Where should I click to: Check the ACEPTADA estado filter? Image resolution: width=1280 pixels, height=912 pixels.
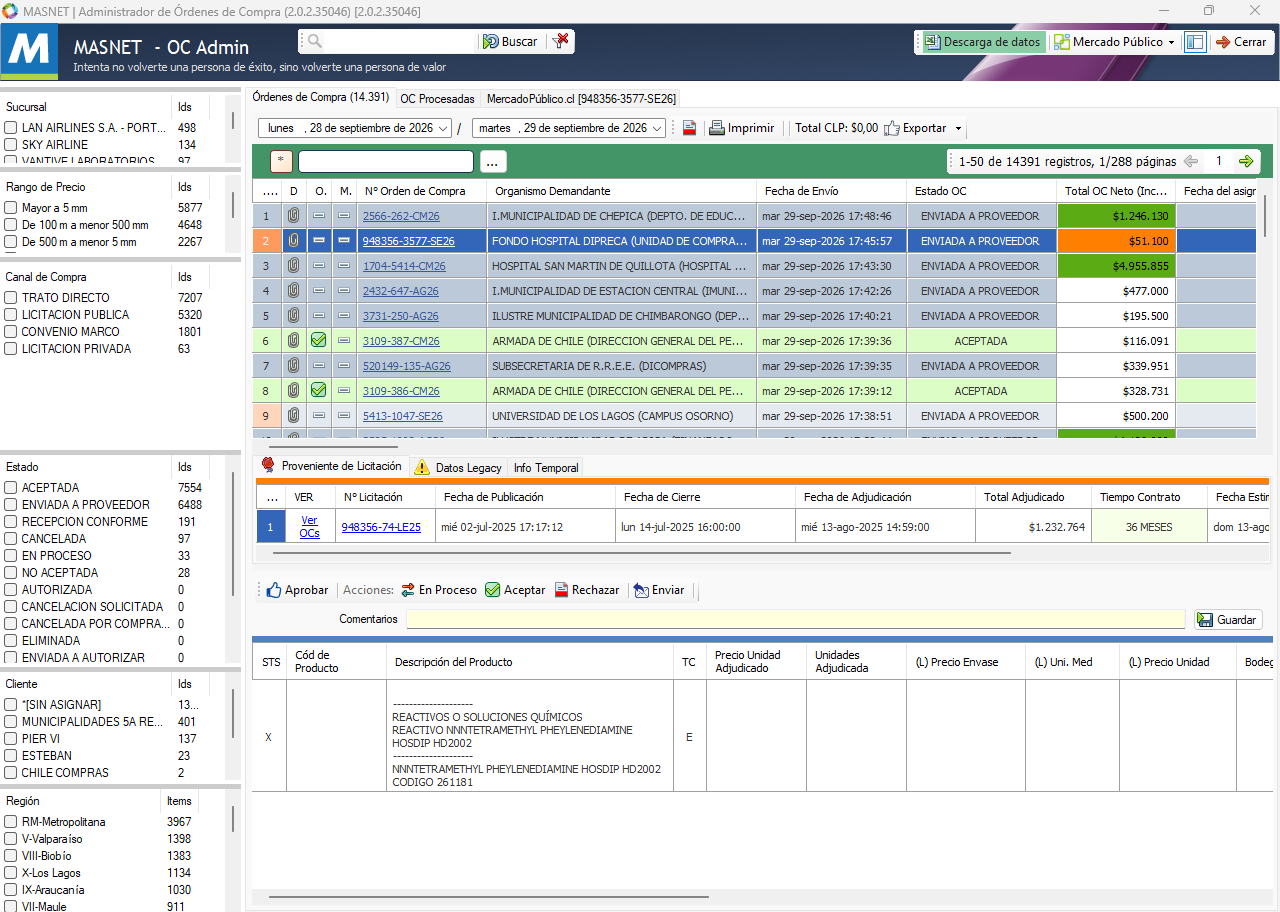10,488
